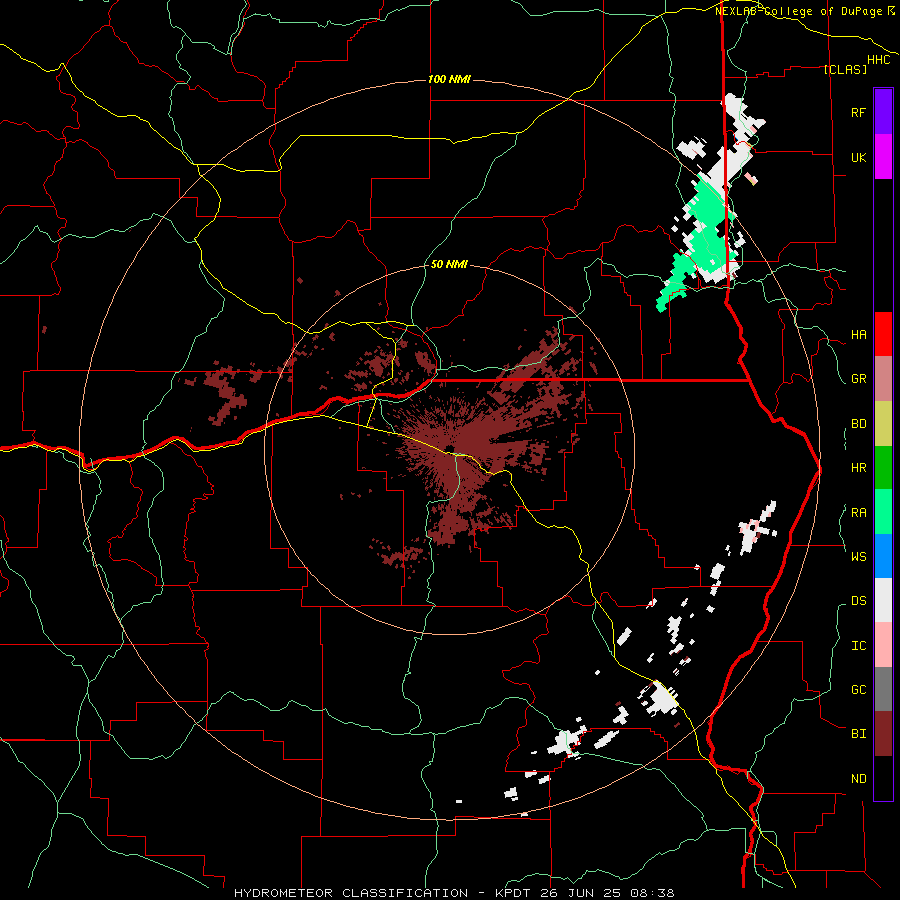
Task: Click the NEXLAB-College of DuPage credit text
Action: click(x=800, y=11)
